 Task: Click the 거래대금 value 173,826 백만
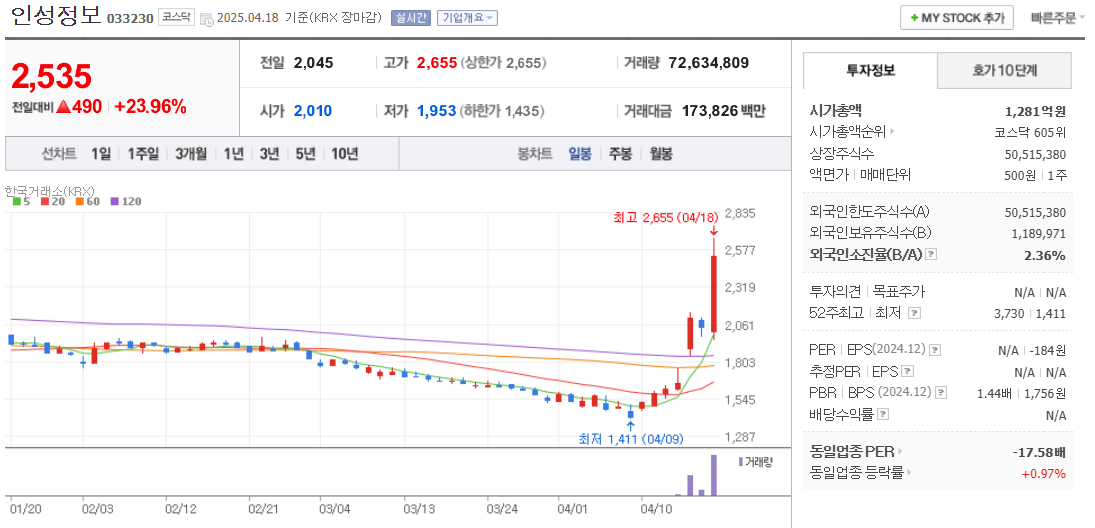click(x=724, y=110)
